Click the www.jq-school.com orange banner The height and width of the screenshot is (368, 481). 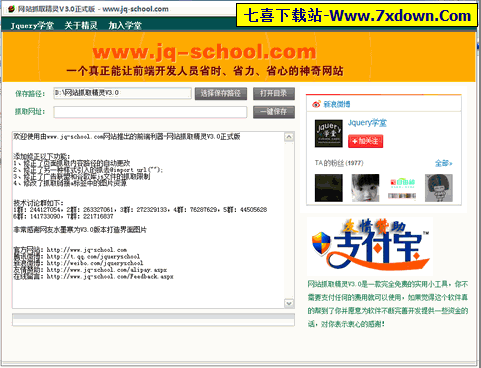239,57
